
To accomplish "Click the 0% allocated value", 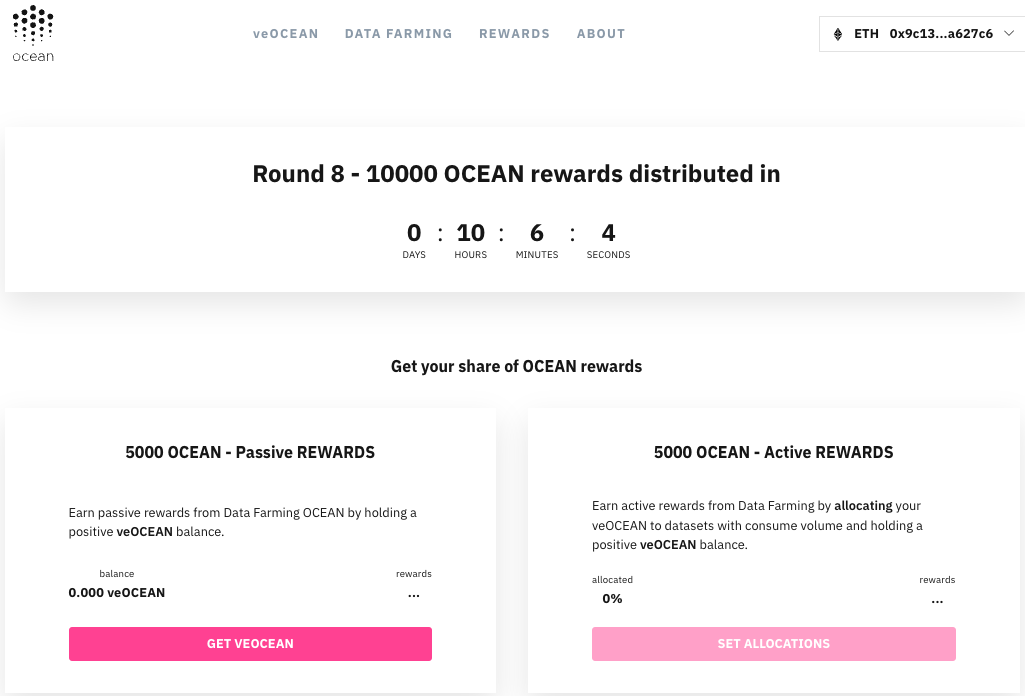I will point(613,599).
